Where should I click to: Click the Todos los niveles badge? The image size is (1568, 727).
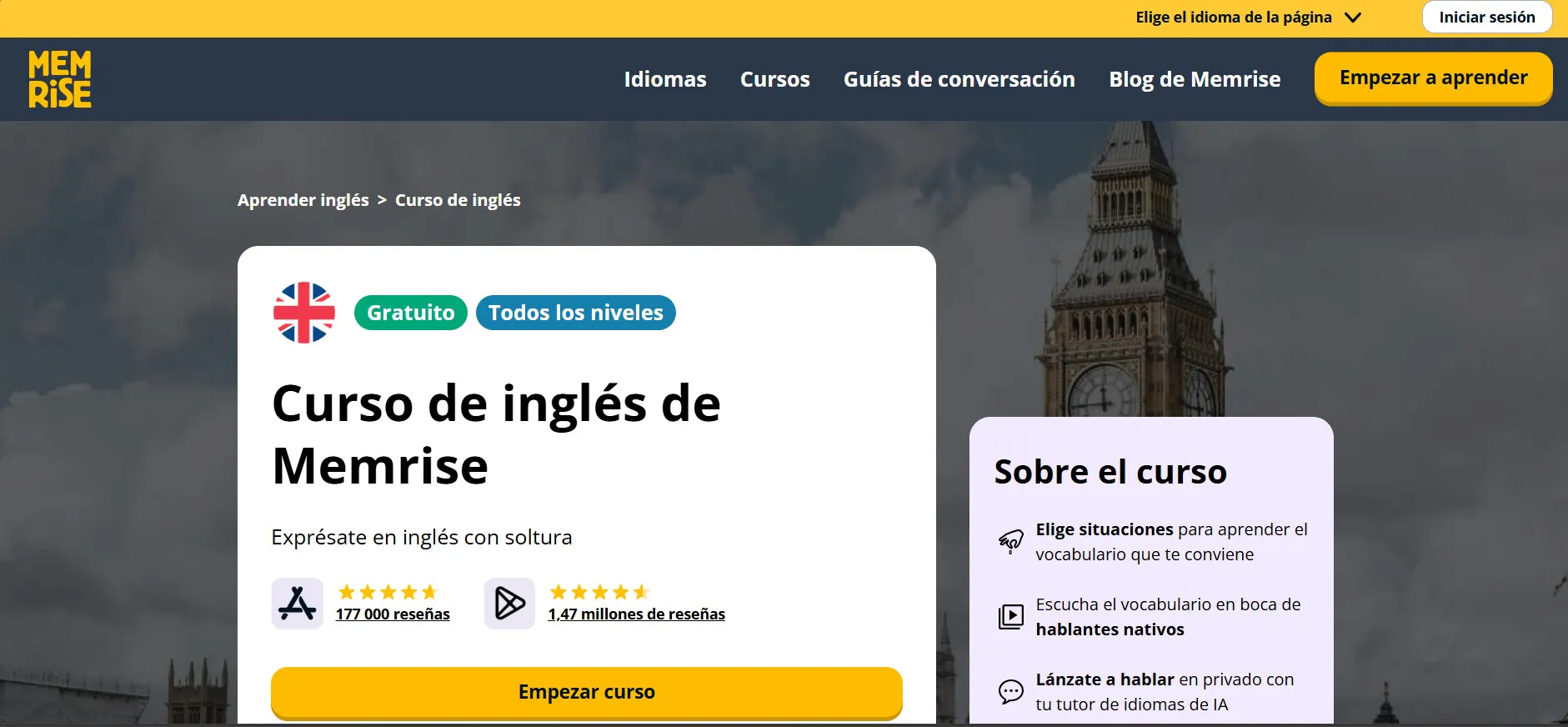point(576,313)
